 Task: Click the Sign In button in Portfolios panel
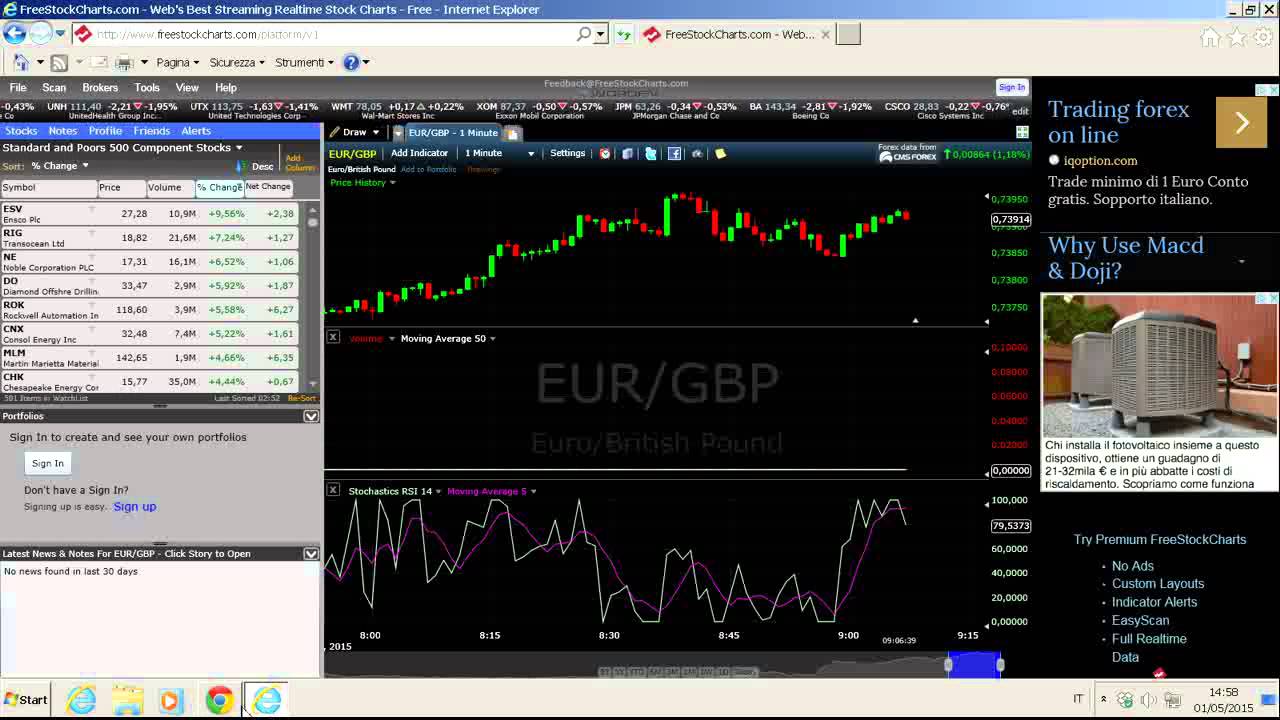[x=47, y=463]
